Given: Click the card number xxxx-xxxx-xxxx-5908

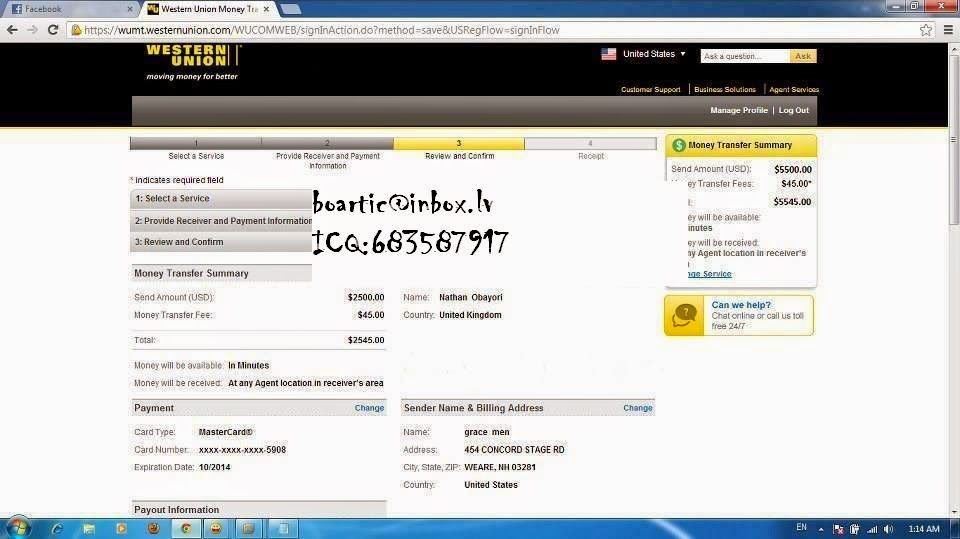Looking at the screenshot, I should tap(242, 450).
